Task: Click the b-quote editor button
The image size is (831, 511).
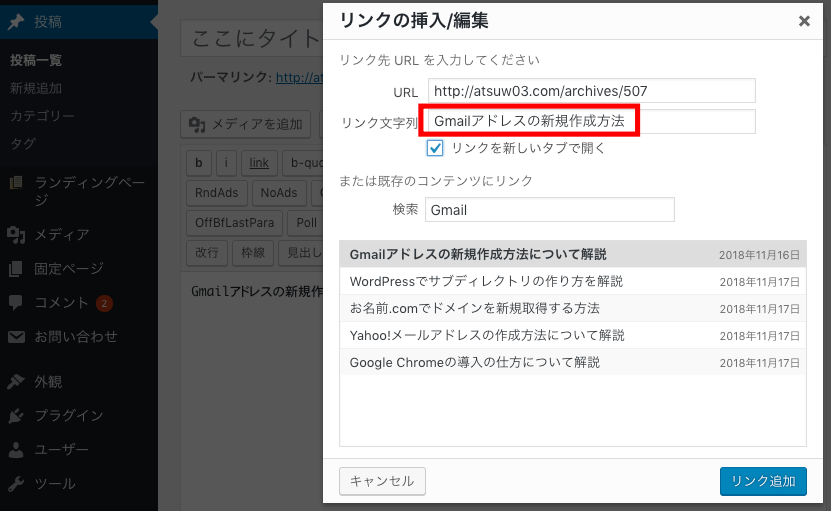Action: pyautogui.click(x=303, y=163)
